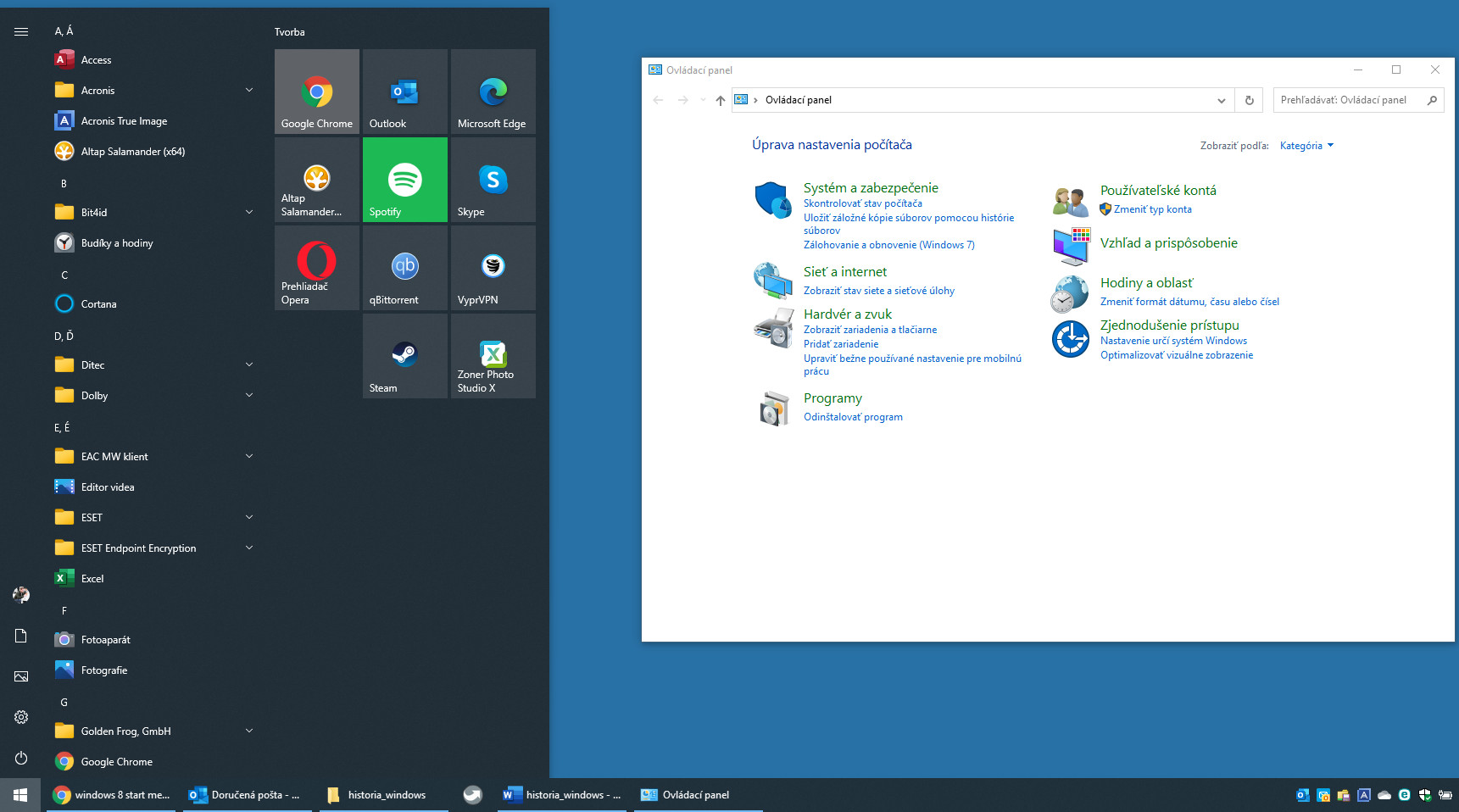Image resolution: width=1459 pixels, height=812 pixels.
Task: Expand the address bar history dropdown
Action: point(1221,100)
